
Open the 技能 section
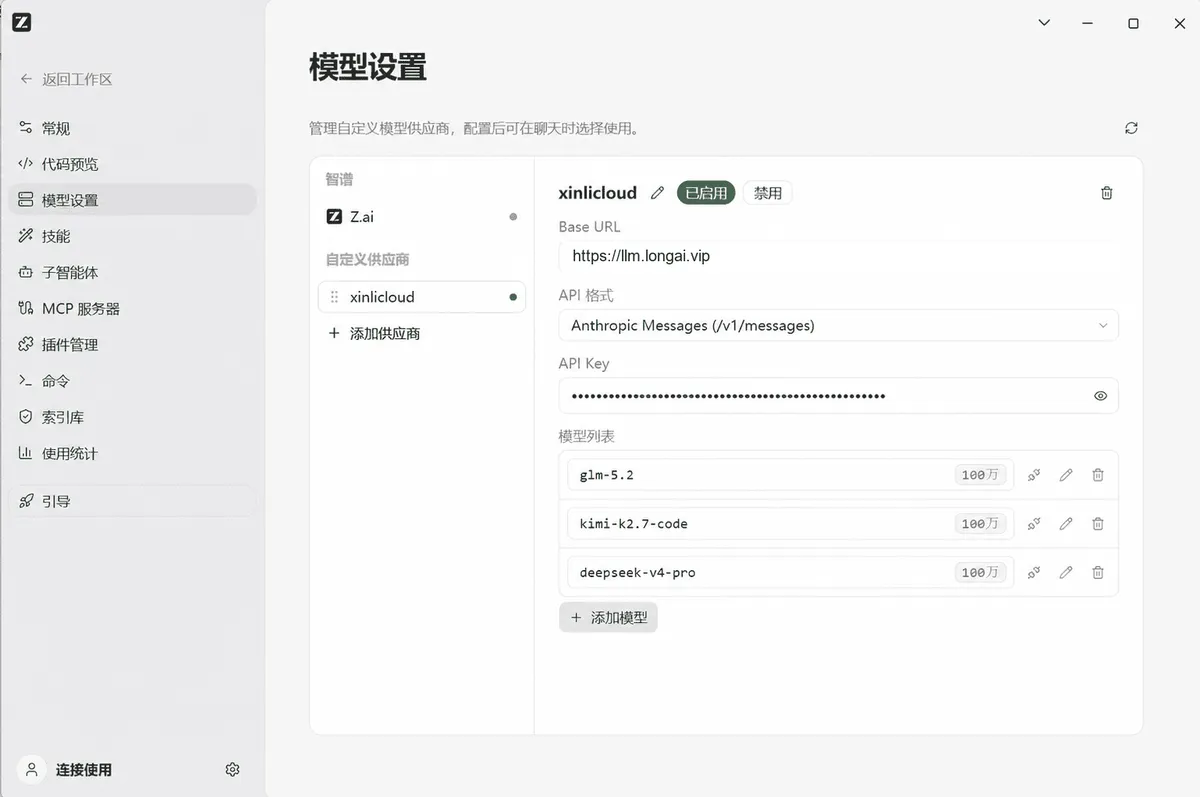(x=132, y=236)
